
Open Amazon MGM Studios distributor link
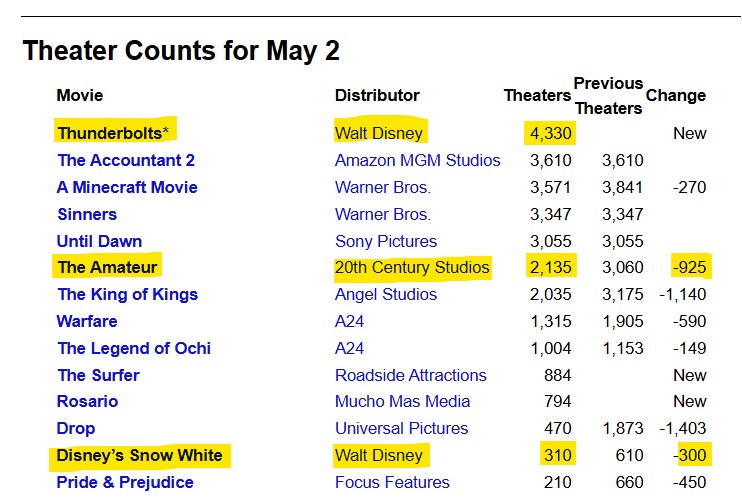pyautogui.click(x=418, y=160)
